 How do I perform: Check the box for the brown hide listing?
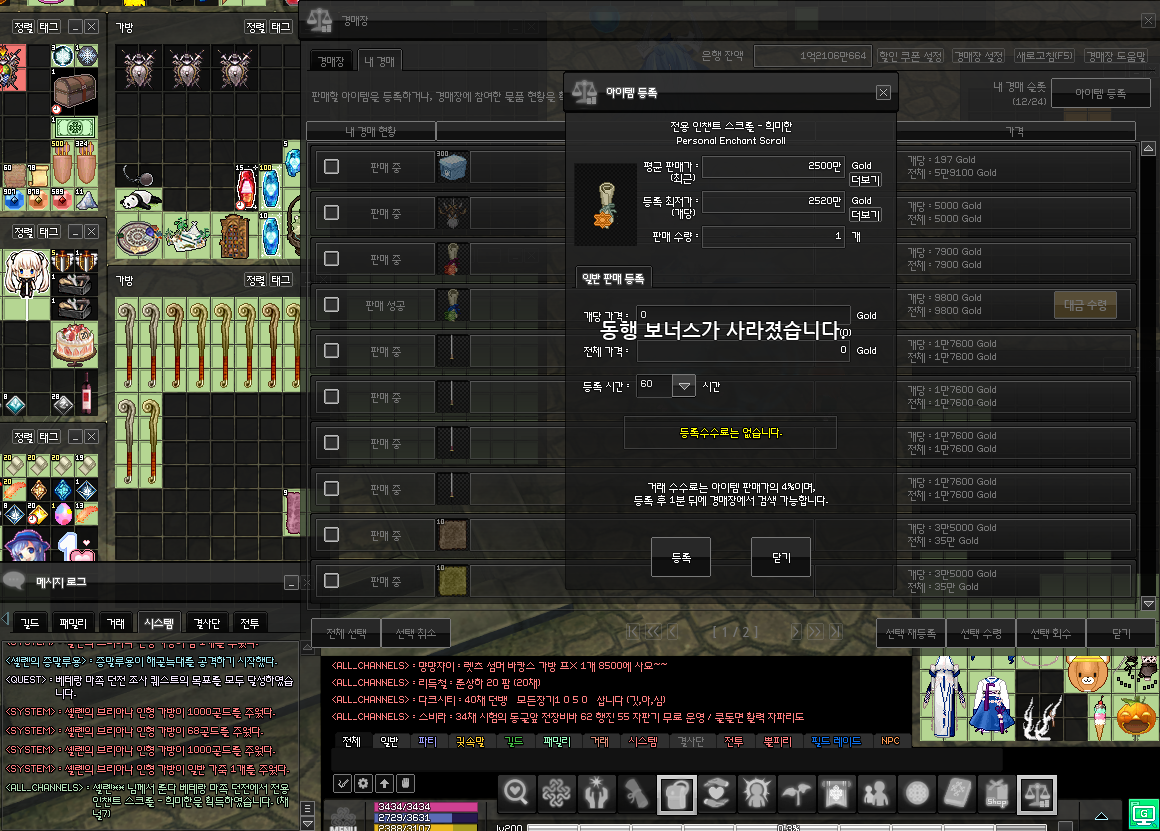331,534
